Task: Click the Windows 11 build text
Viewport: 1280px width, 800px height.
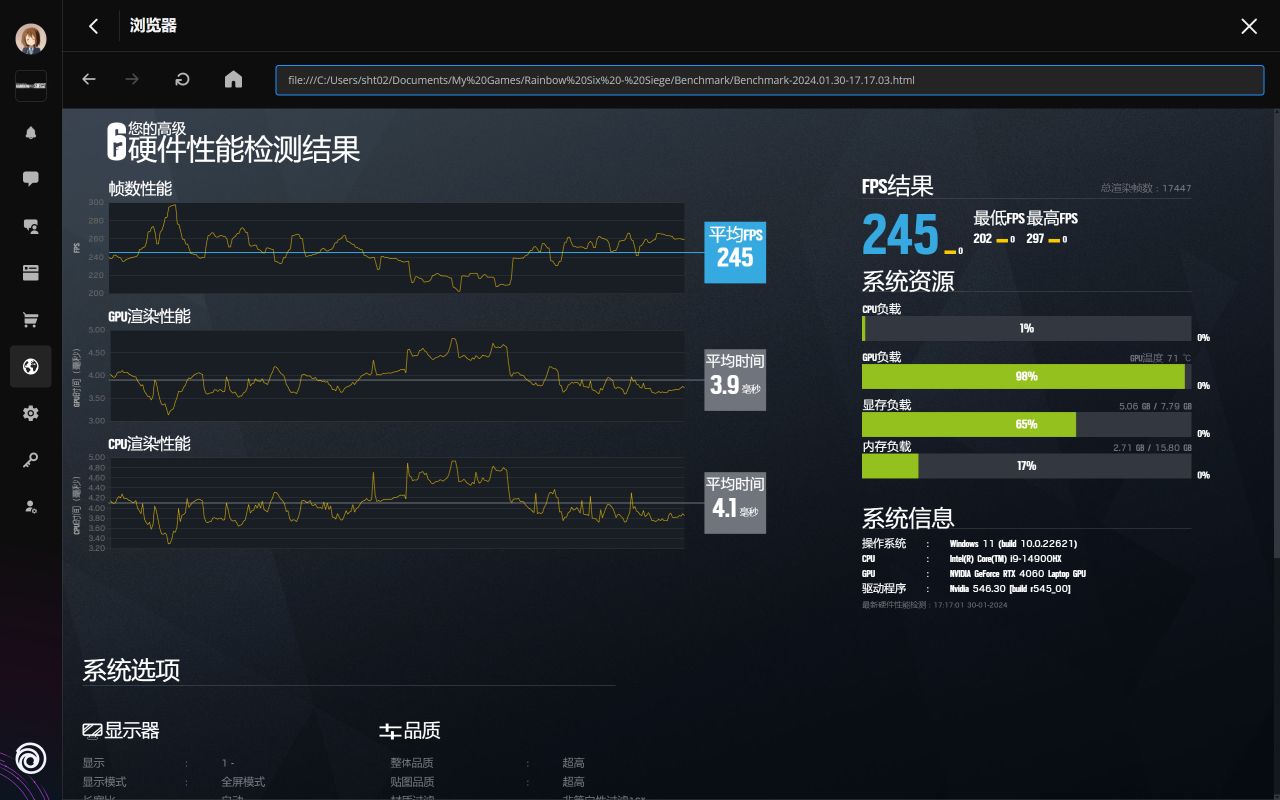Action: click(1013, 544)
